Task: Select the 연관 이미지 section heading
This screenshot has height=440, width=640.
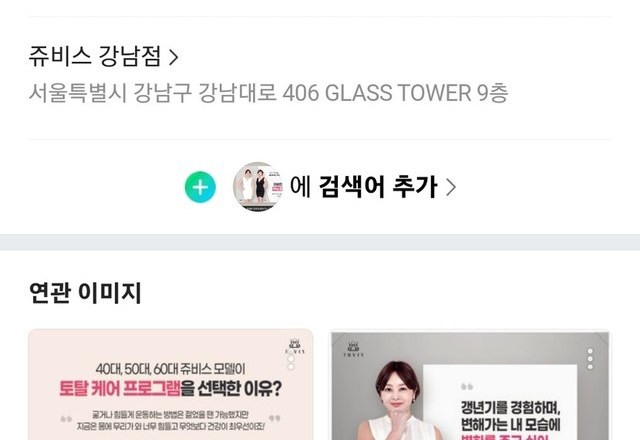Action: pos(85,292)
